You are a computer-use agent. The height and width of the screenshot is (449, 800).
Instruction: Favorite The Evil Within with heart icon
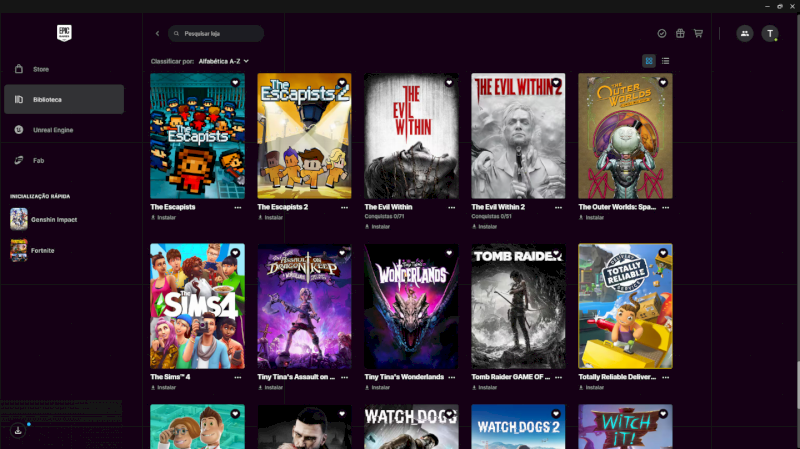coord(449,83)
